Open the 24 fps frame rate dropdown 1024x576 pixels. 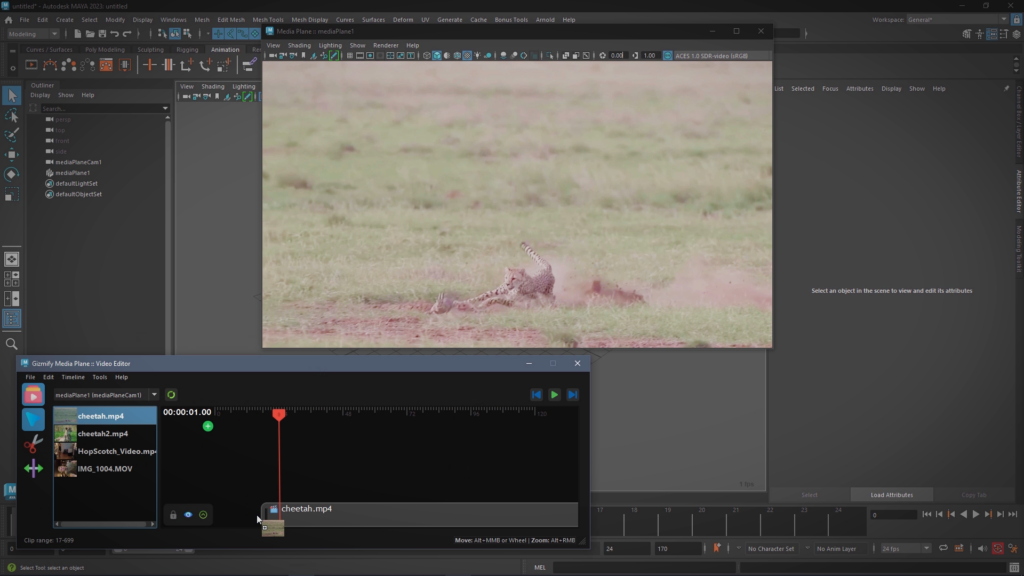point(904,549)
